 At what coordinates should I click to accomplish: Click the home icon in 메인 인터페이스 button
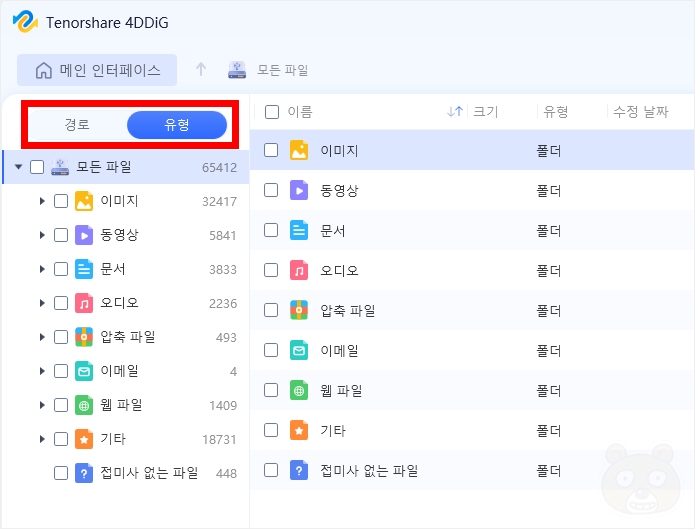(43, 70)
